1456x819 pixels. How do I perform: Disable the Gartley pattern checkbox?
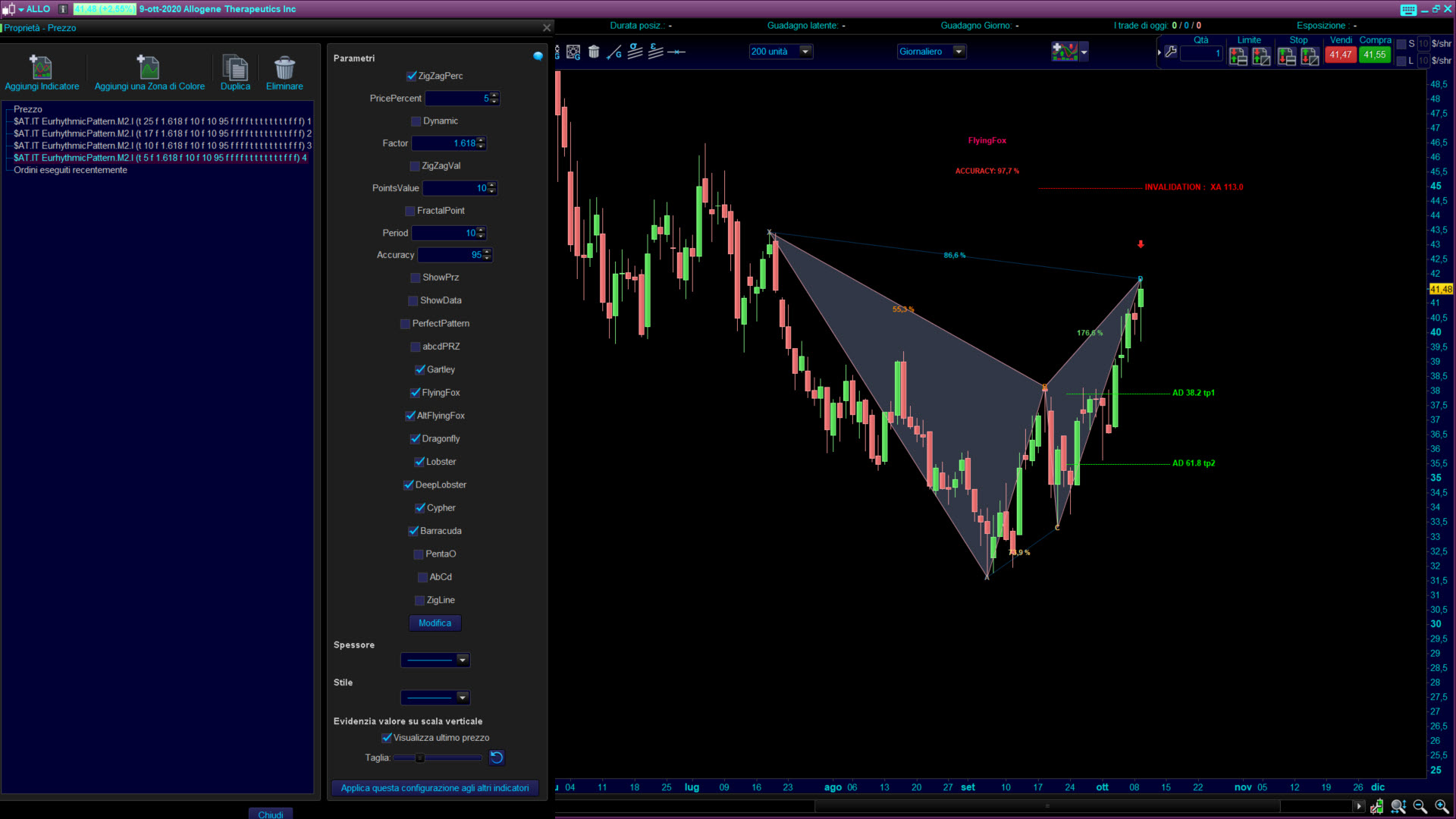coord(420,370)
